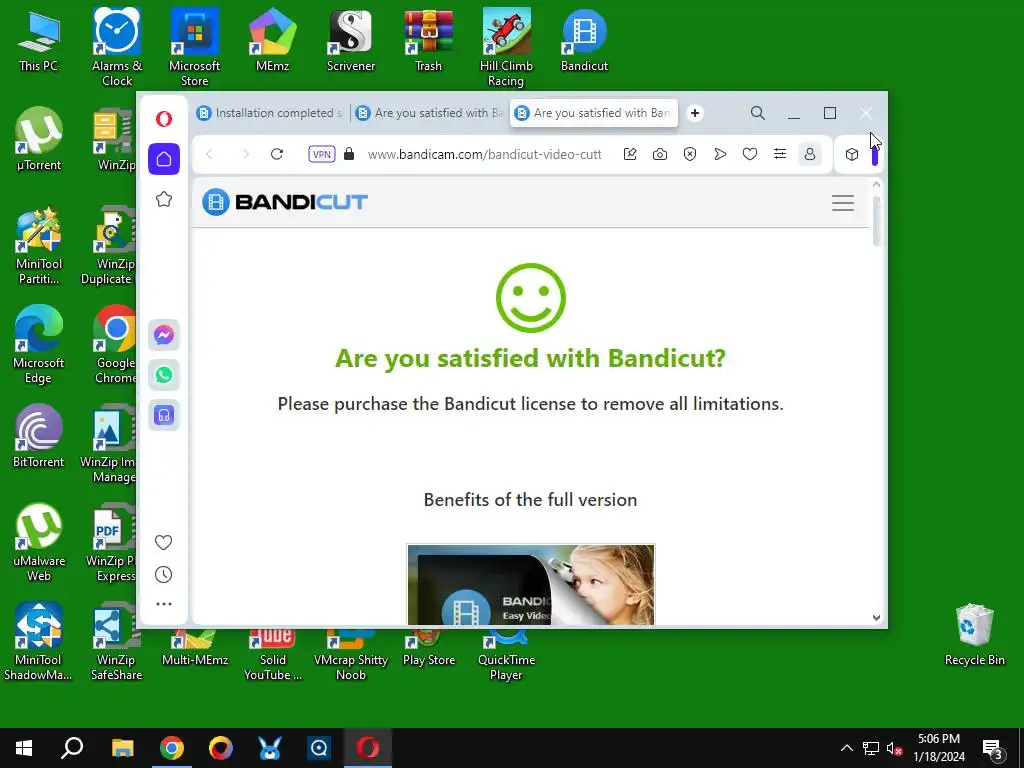Click the Bandicut video thumbnail
The width and height of the screenshot is (1024, 768).
[531, 584]
